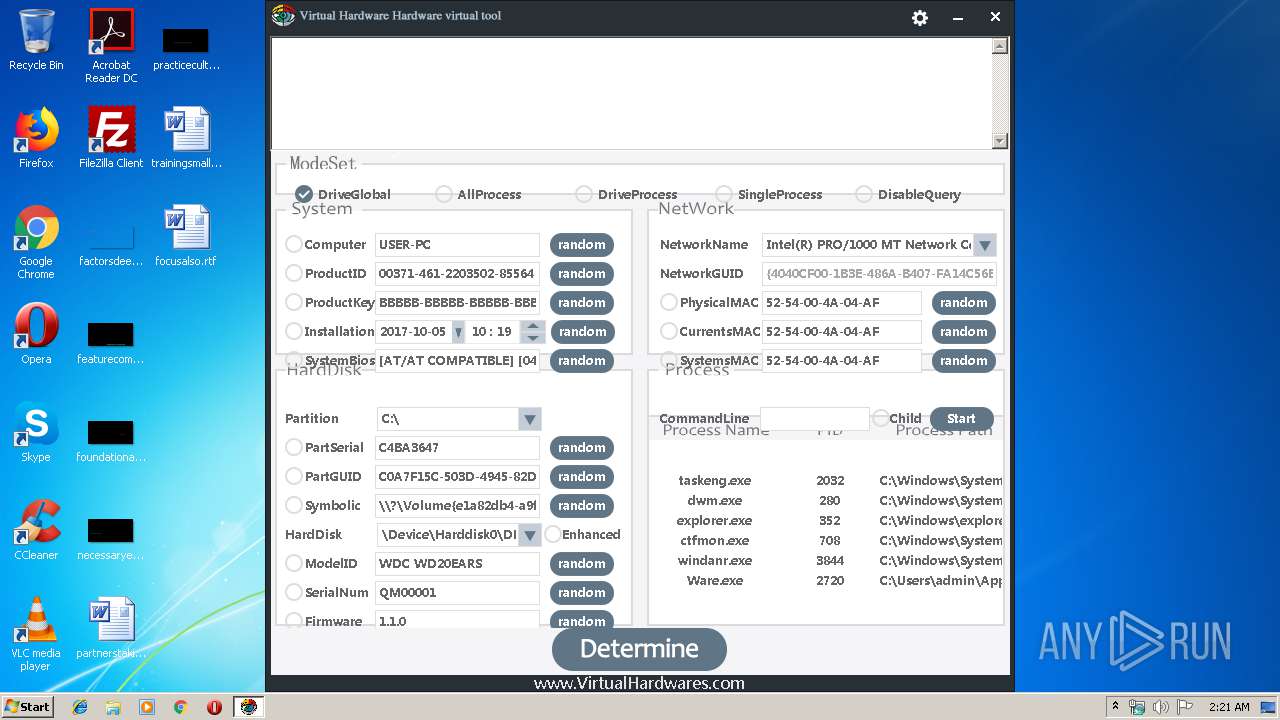This screenshot has width=1280, height=720.
Task: Enable the ProductID option
Action: click(x=294, y=273)
